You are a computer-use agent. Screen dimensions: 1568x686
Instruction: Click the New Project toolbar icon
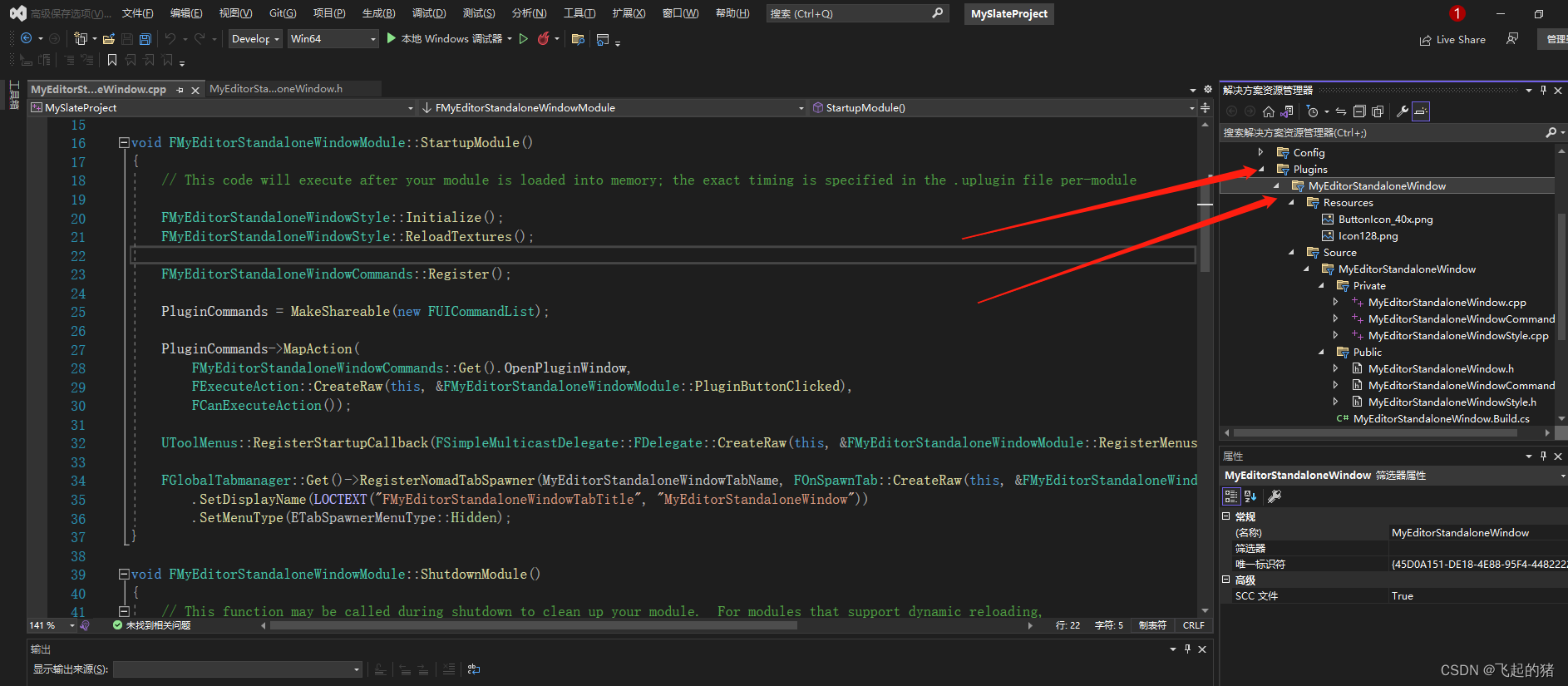81,38
